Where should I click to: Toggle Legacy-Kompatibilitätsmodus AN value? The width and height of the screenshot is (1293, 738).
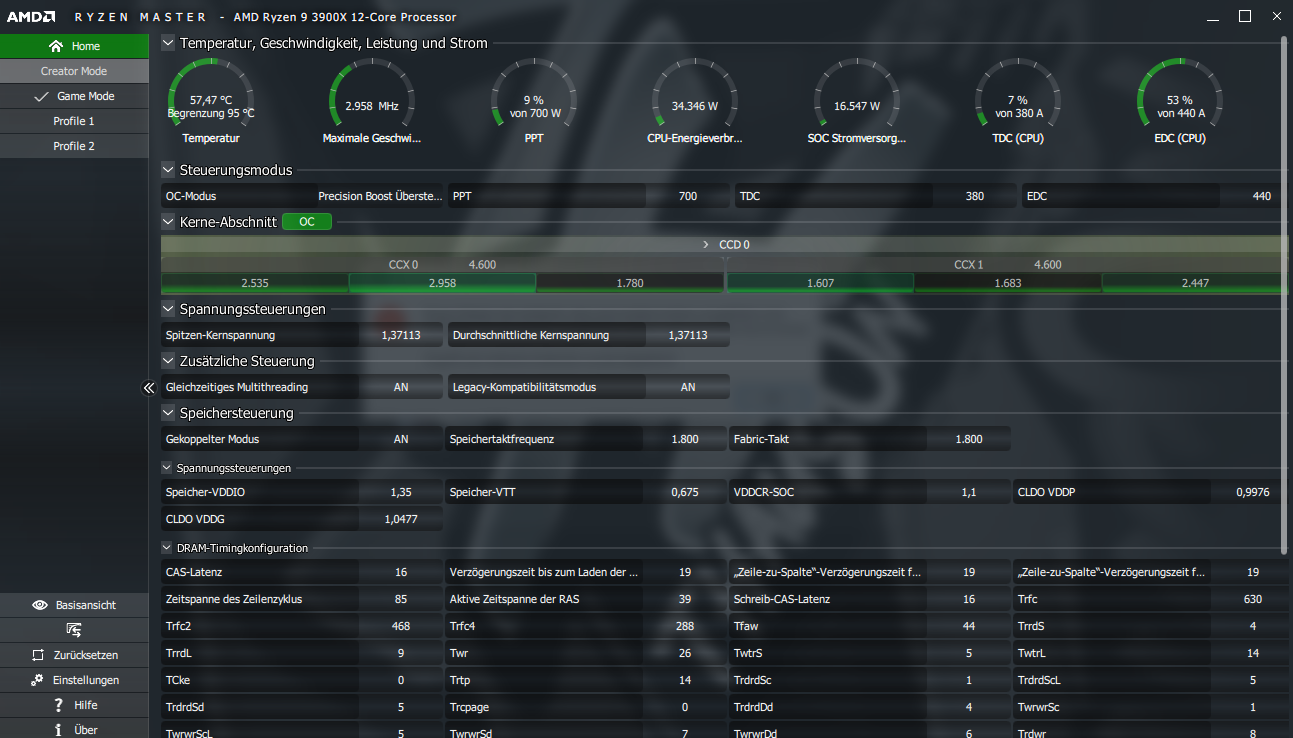(688, 387)
